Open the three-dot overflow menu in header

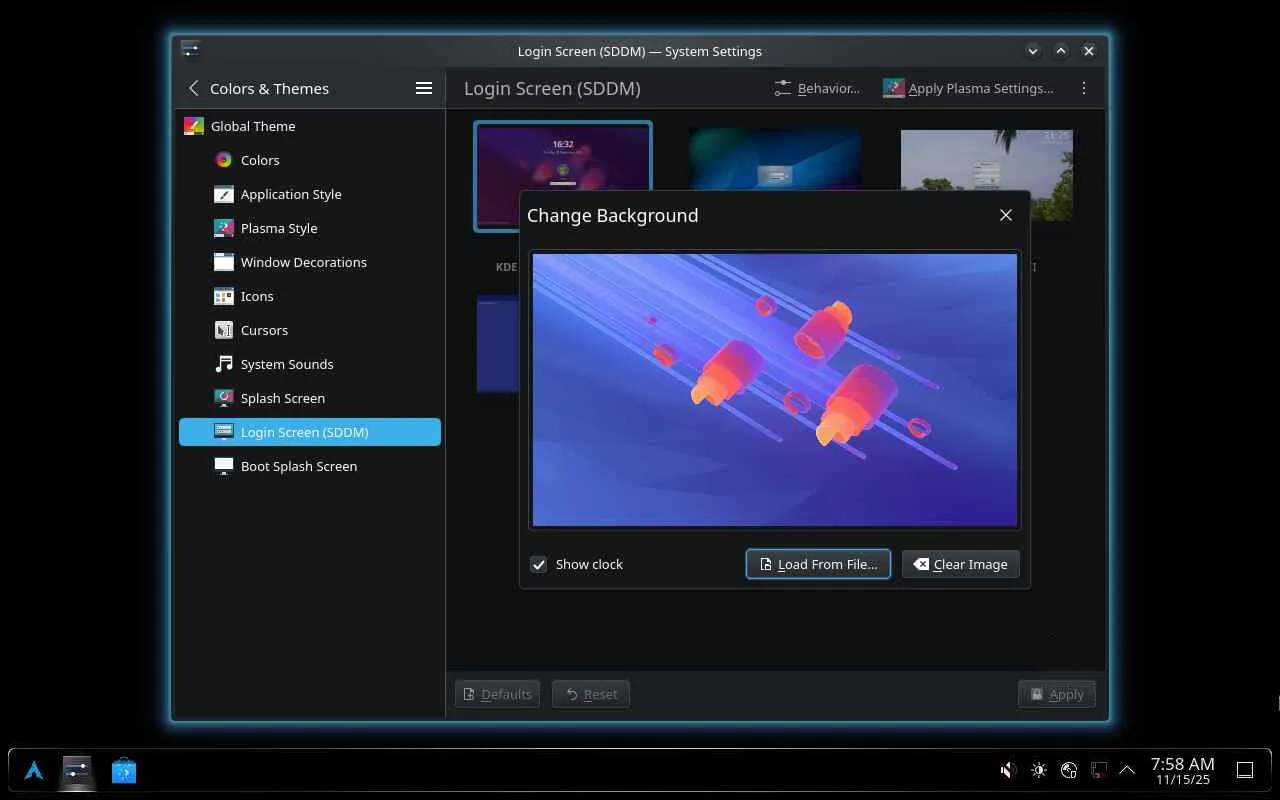(1084, 88)
